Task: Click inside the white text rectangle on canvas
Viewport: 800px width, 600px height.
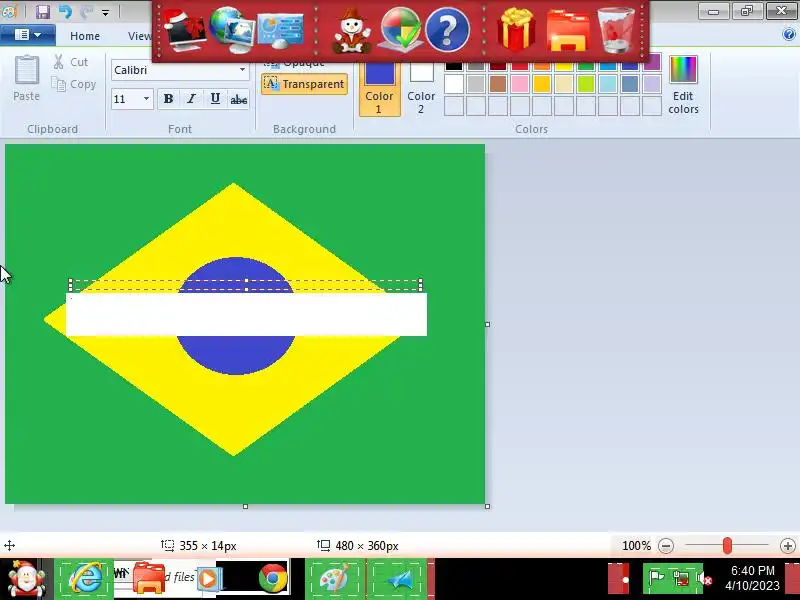Action: 246,314
